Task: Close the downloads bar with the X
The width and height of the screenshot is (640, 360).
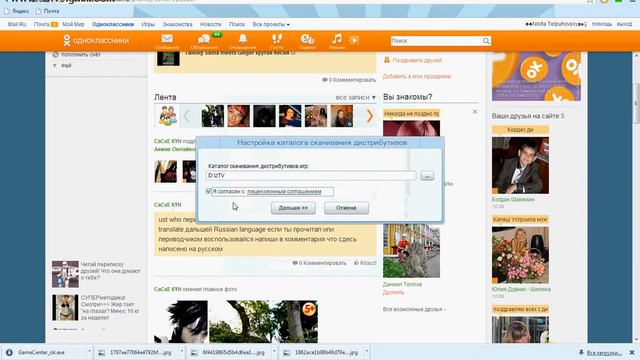Action: pos(632,352)
